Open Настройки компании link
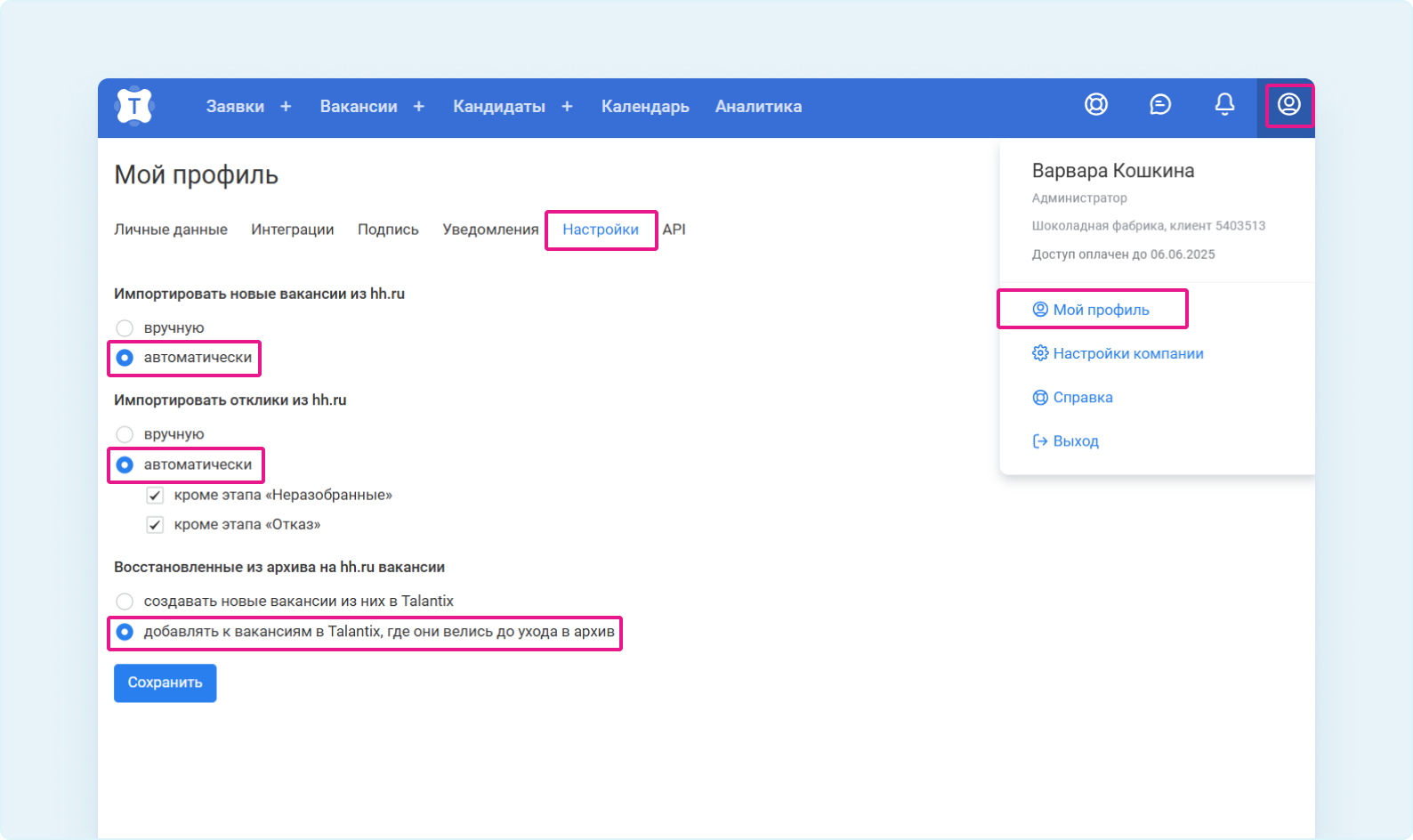 pyautogui.click(x=1128, y=353)
